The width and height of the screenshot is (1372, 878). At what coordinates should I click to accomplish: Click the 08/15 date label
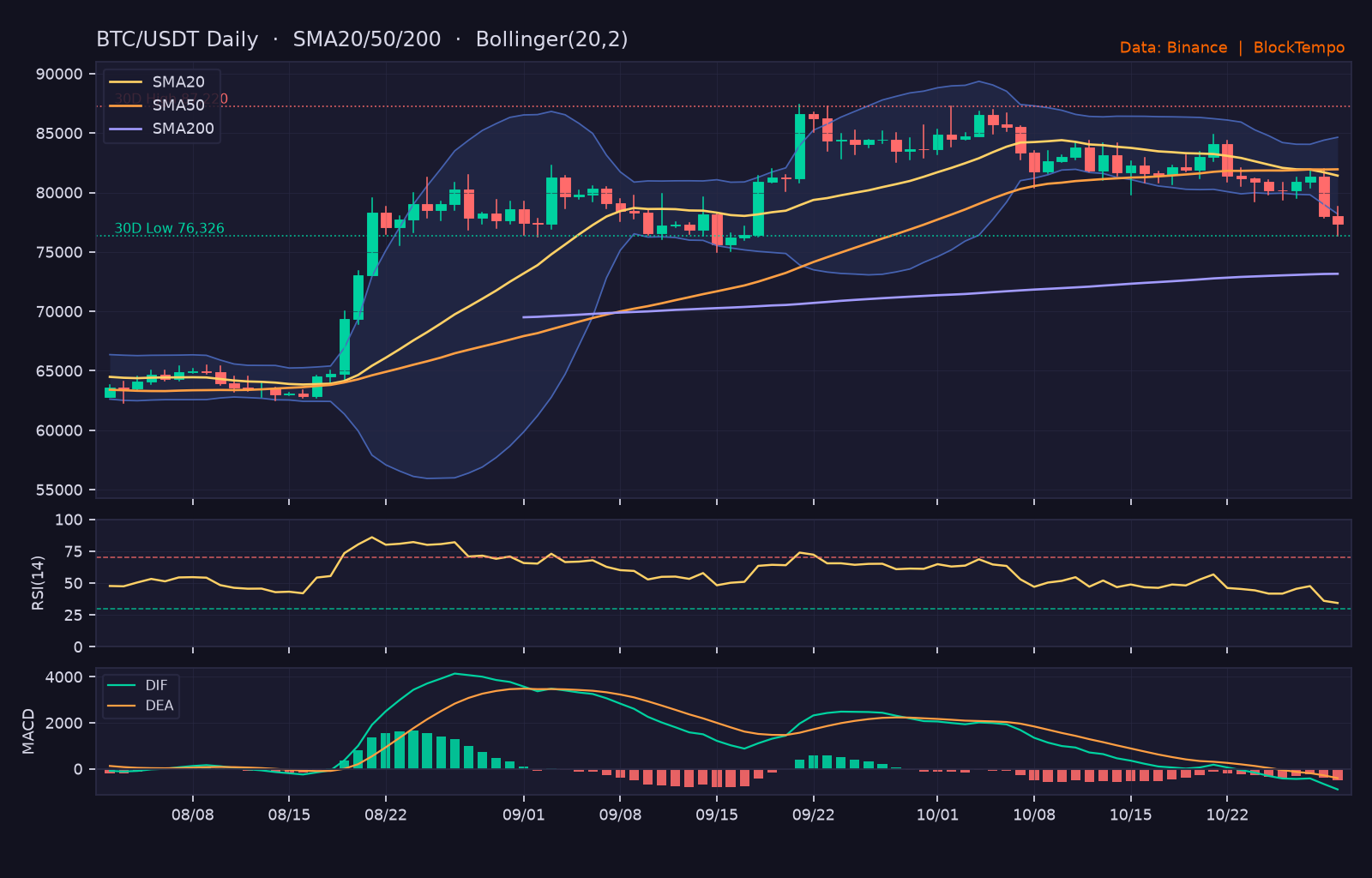click(289, 815)
